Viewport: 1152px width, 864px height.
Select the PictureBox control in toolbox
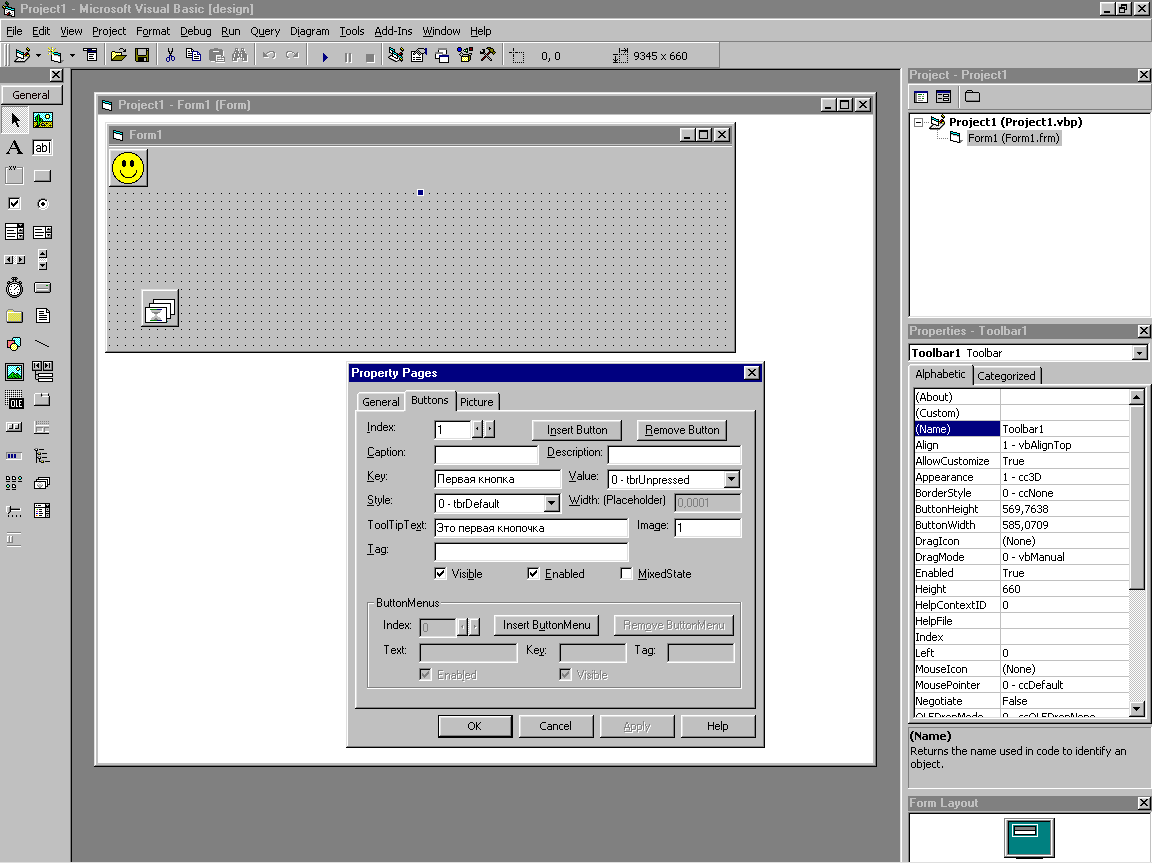43,120
